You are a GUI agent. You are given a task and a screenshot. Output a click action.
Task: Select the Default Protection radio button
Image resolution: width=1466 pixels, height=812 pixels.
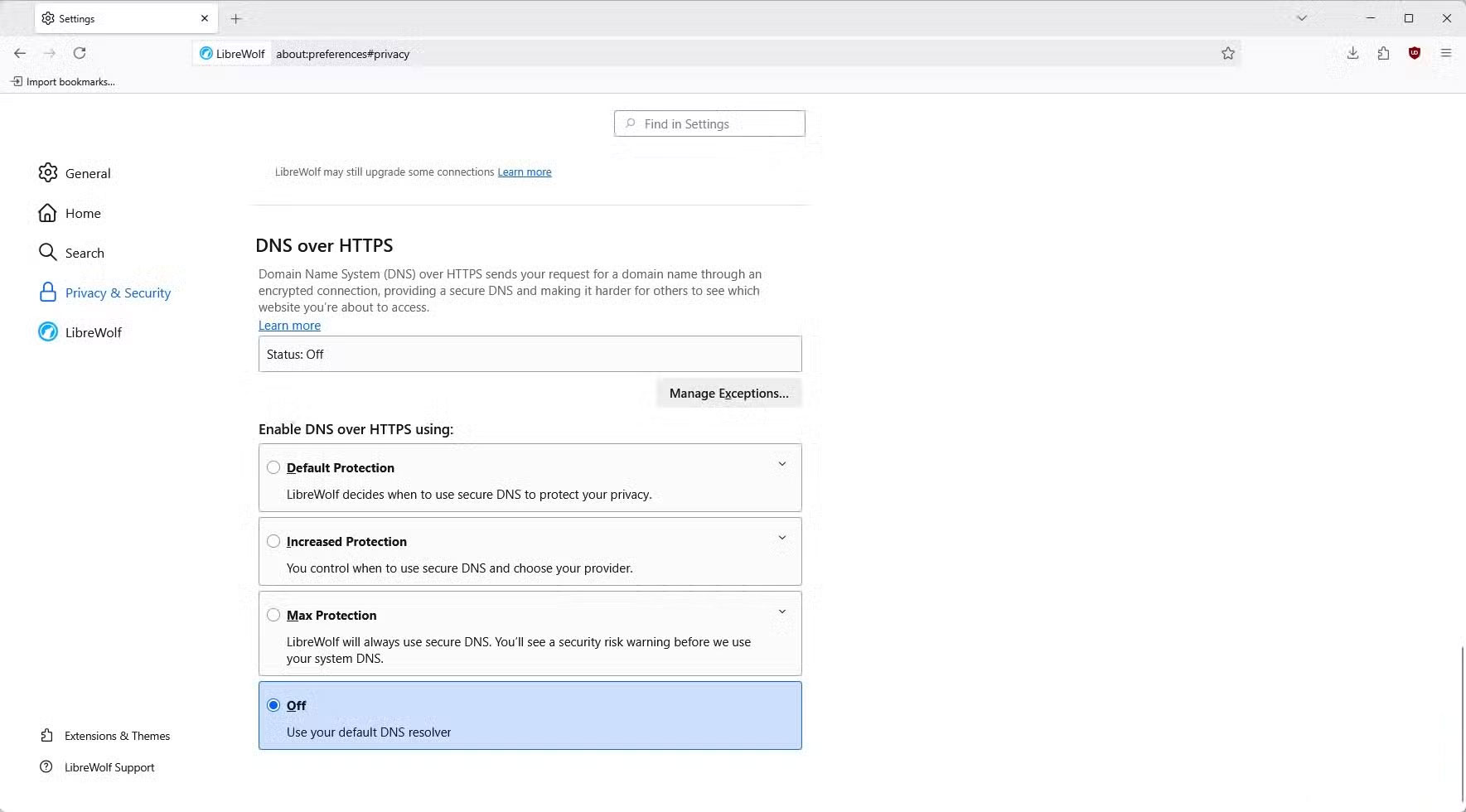click(273, 467)
